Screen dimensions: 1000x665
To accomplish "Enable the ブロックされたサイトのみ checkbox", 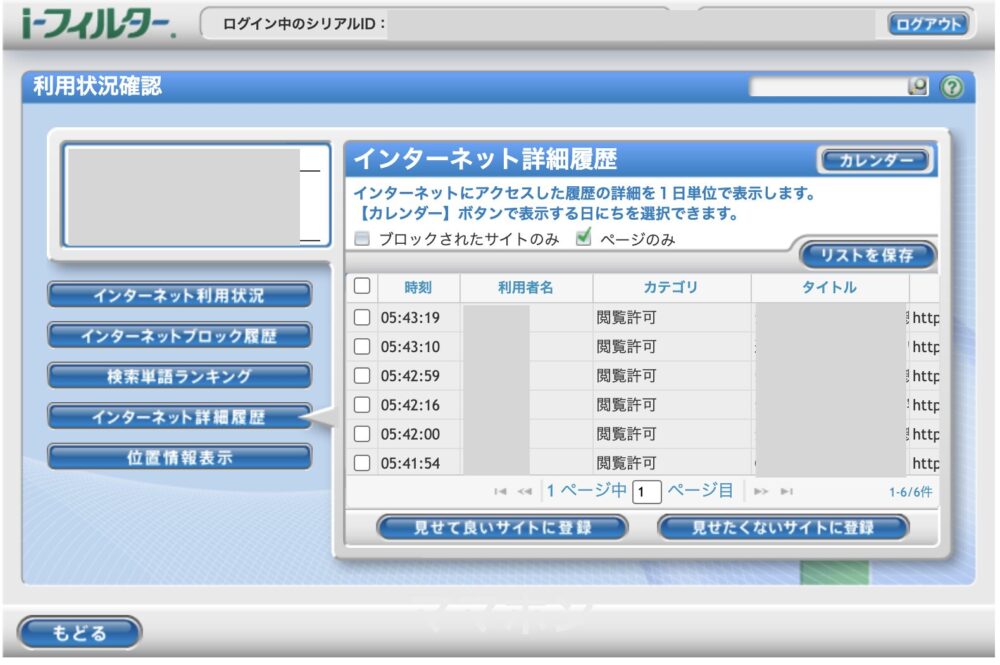I will (x=364, y=241).
